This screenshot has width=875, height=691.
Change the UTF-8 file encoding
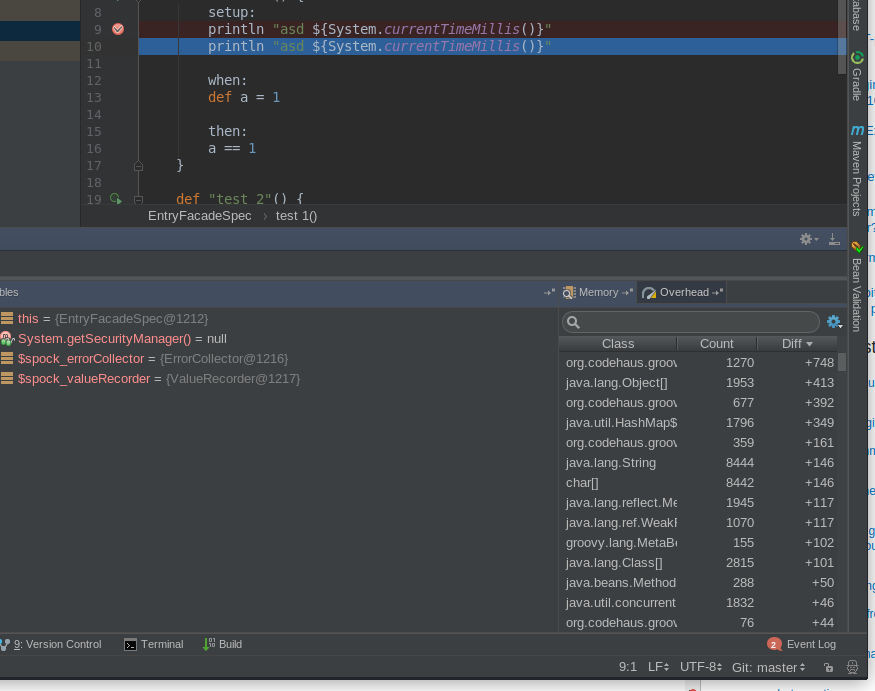click(701, 668)
